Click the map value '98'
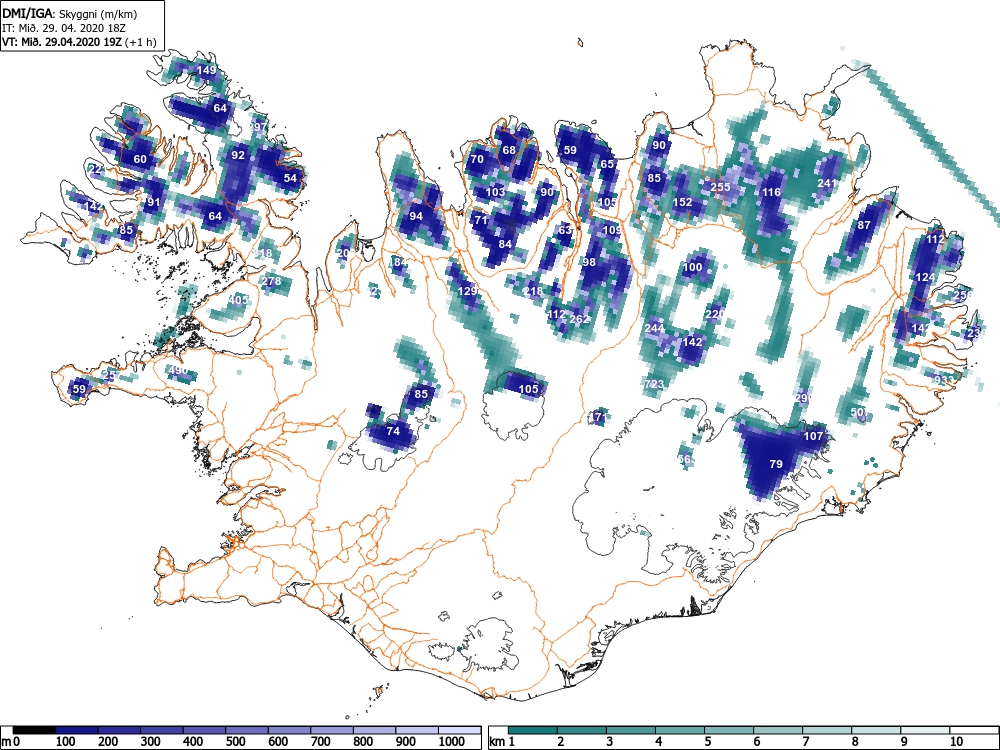 click(589, 262)
